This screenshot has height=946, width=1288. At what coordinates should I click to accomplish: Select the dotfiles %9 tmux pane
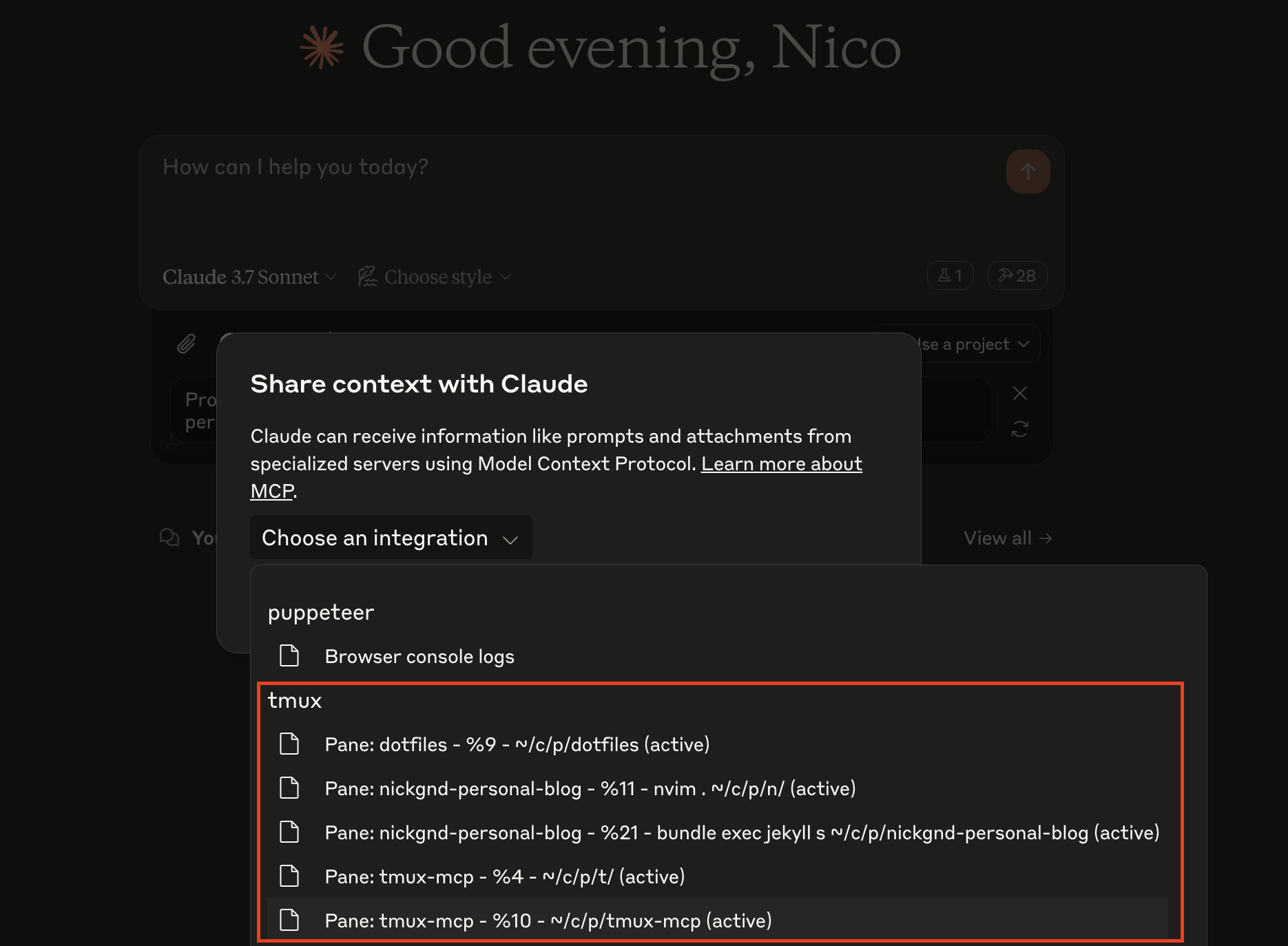(517, 745)
